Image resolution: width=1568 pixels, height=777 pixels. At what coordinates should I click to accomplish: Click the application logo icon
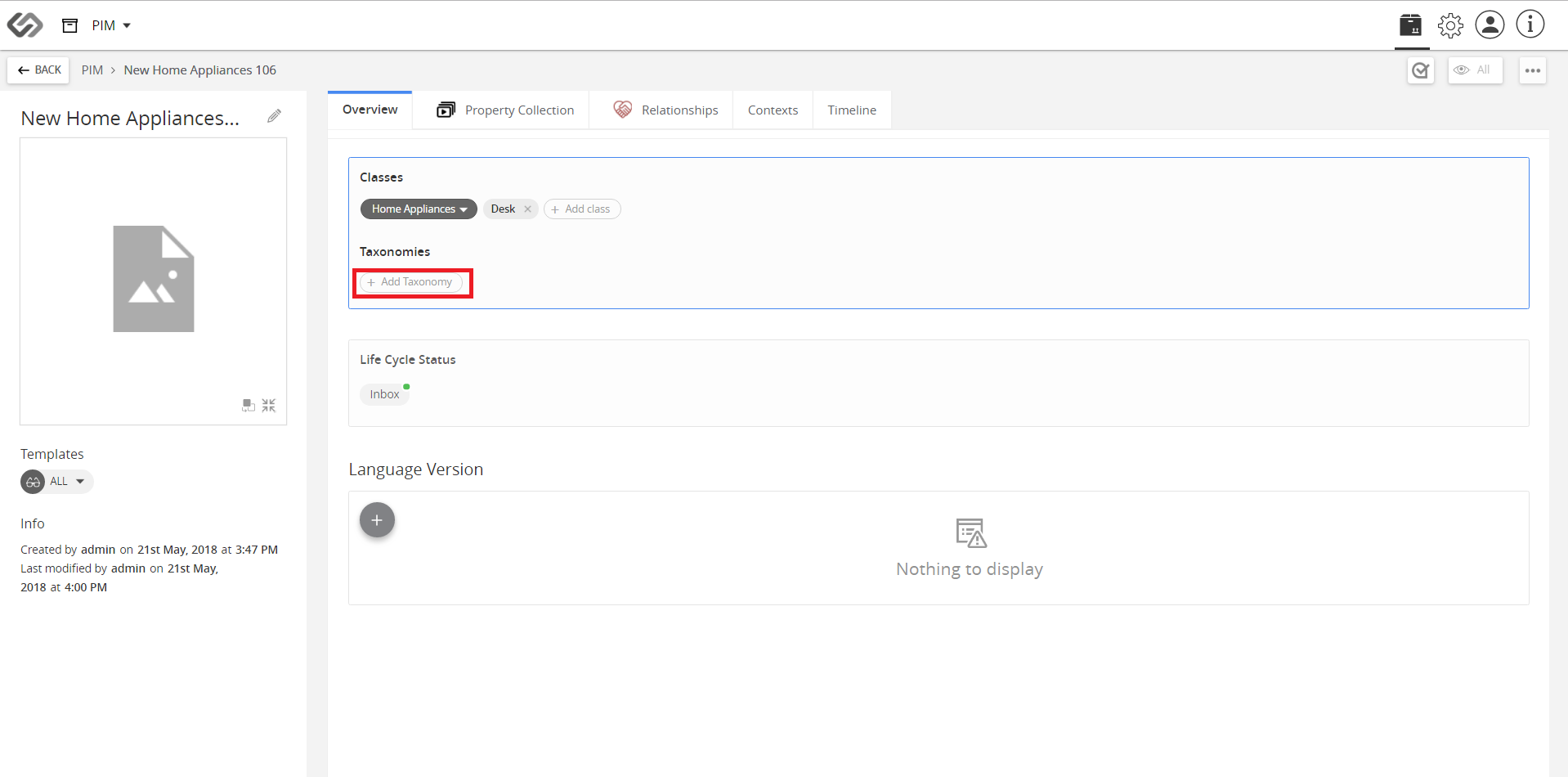[x=25, y=25]
